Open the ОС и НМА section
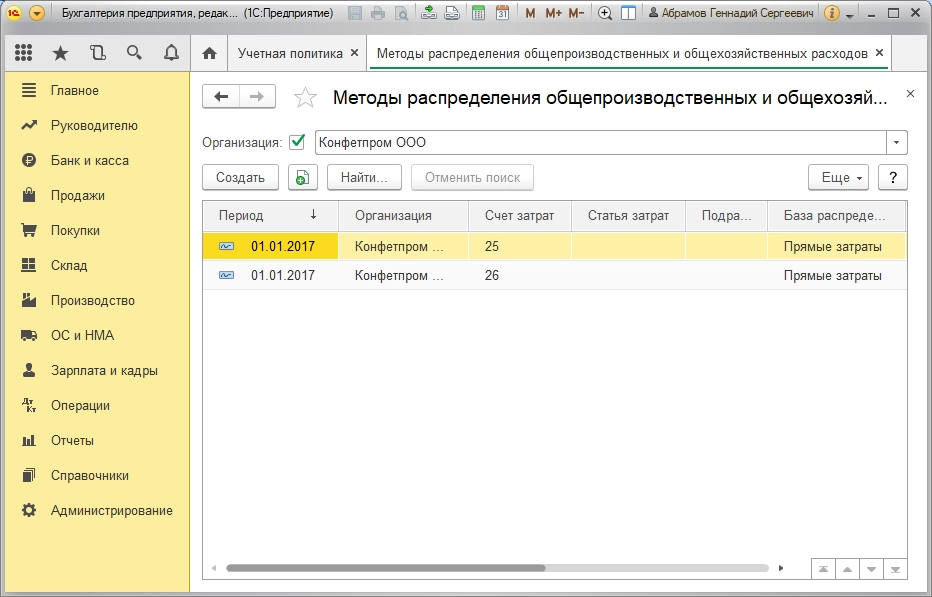Screen dimensions: 932x597 coord(97,336)
